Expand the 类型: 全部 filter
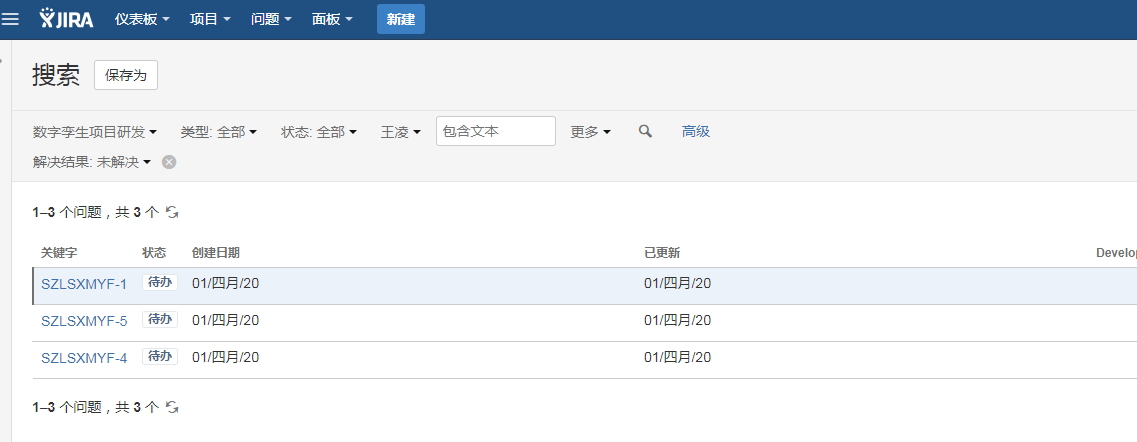 click(218, 132)
